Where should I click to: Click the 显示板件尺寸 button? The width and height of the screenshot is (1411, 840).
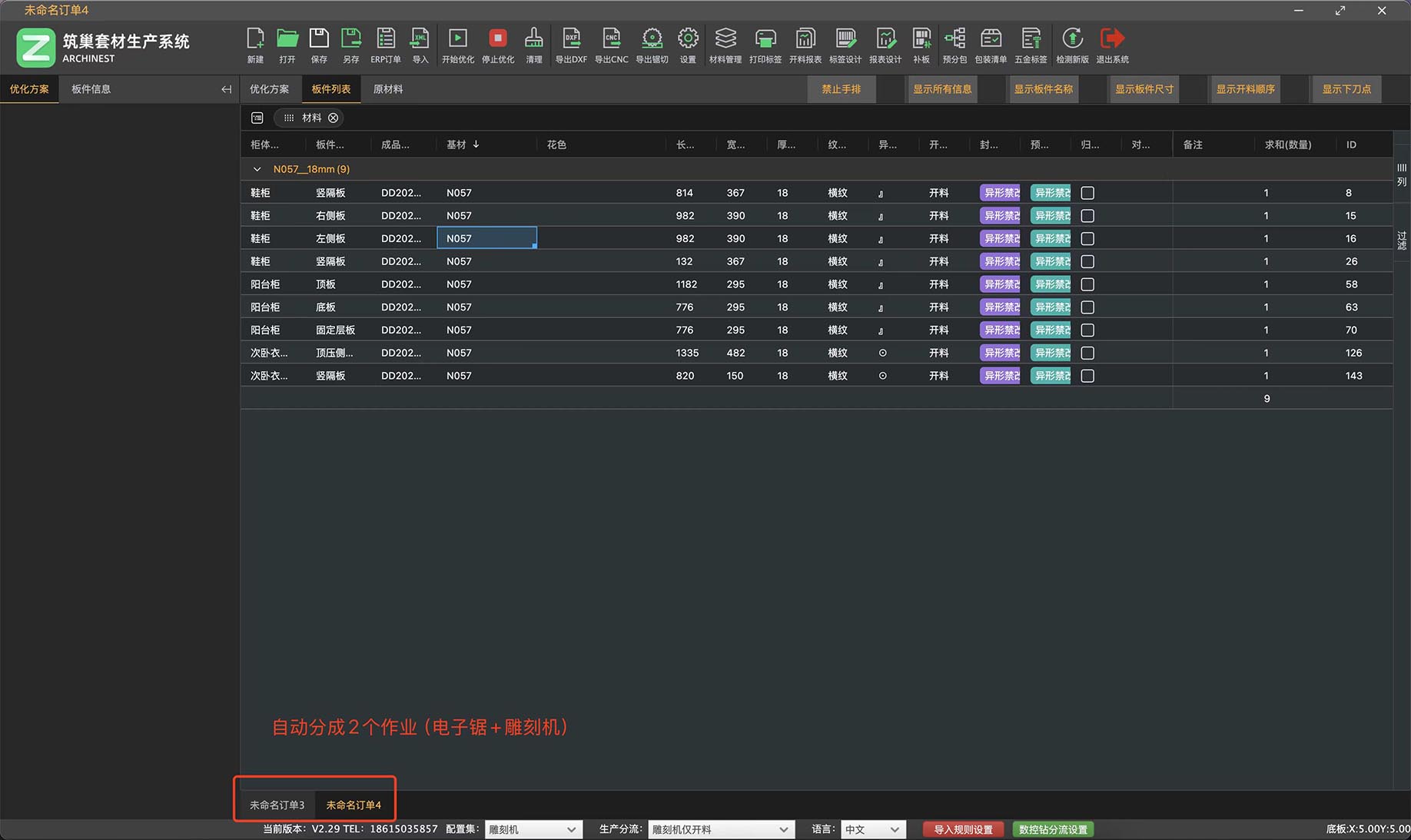pos(1144,89)
